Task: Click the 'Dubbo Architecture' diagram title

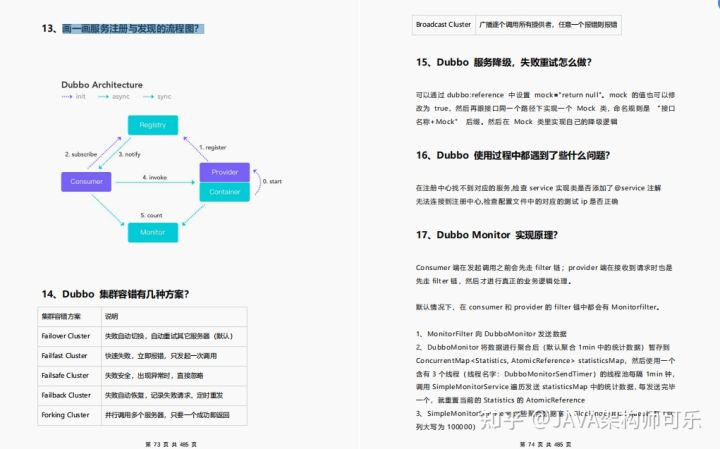Action: tap(102, 85)
